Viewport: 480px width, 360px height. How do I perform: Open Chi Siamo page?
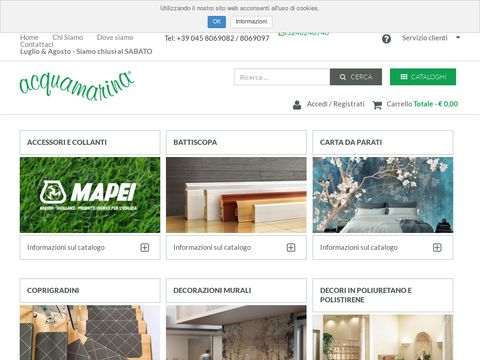coord(68,37)
